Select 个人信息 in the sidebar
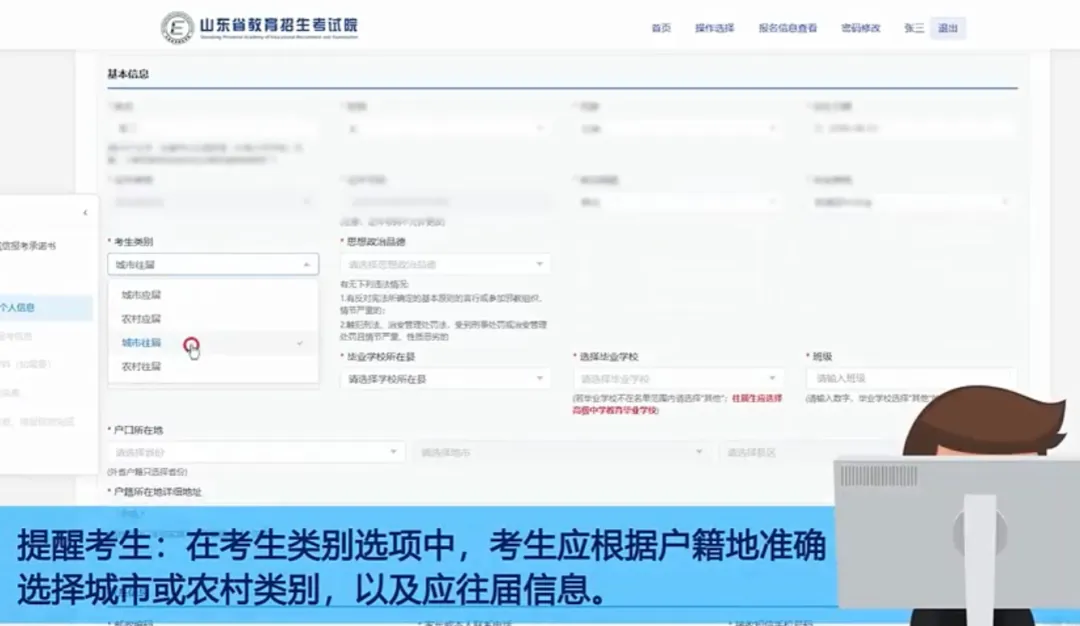The width and height of the screenshot is (1080, 626). (x=45, y=308)
